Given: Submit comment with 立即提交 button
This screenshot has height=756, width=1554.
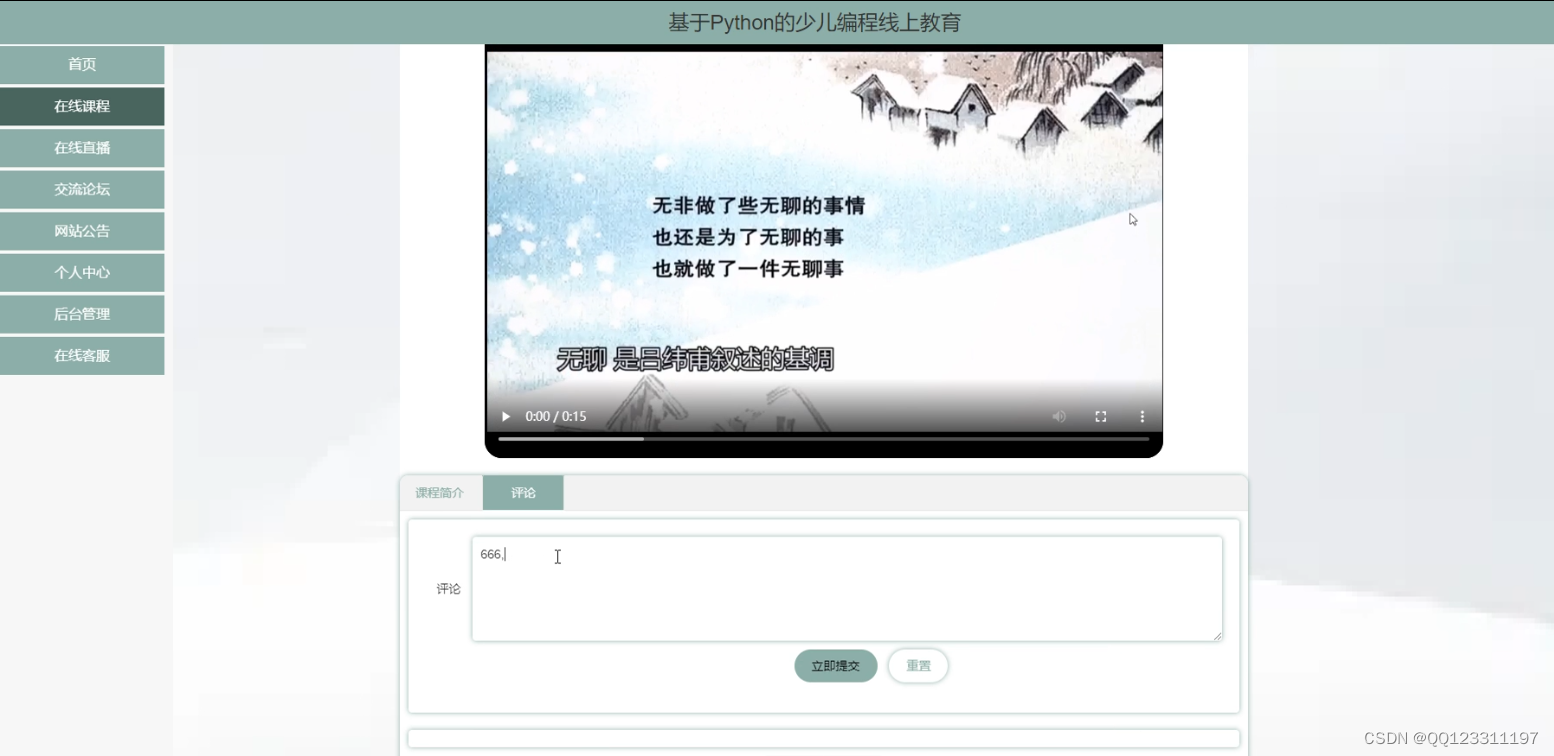Looking at the screenshot, I should click(x=836, y=666).
